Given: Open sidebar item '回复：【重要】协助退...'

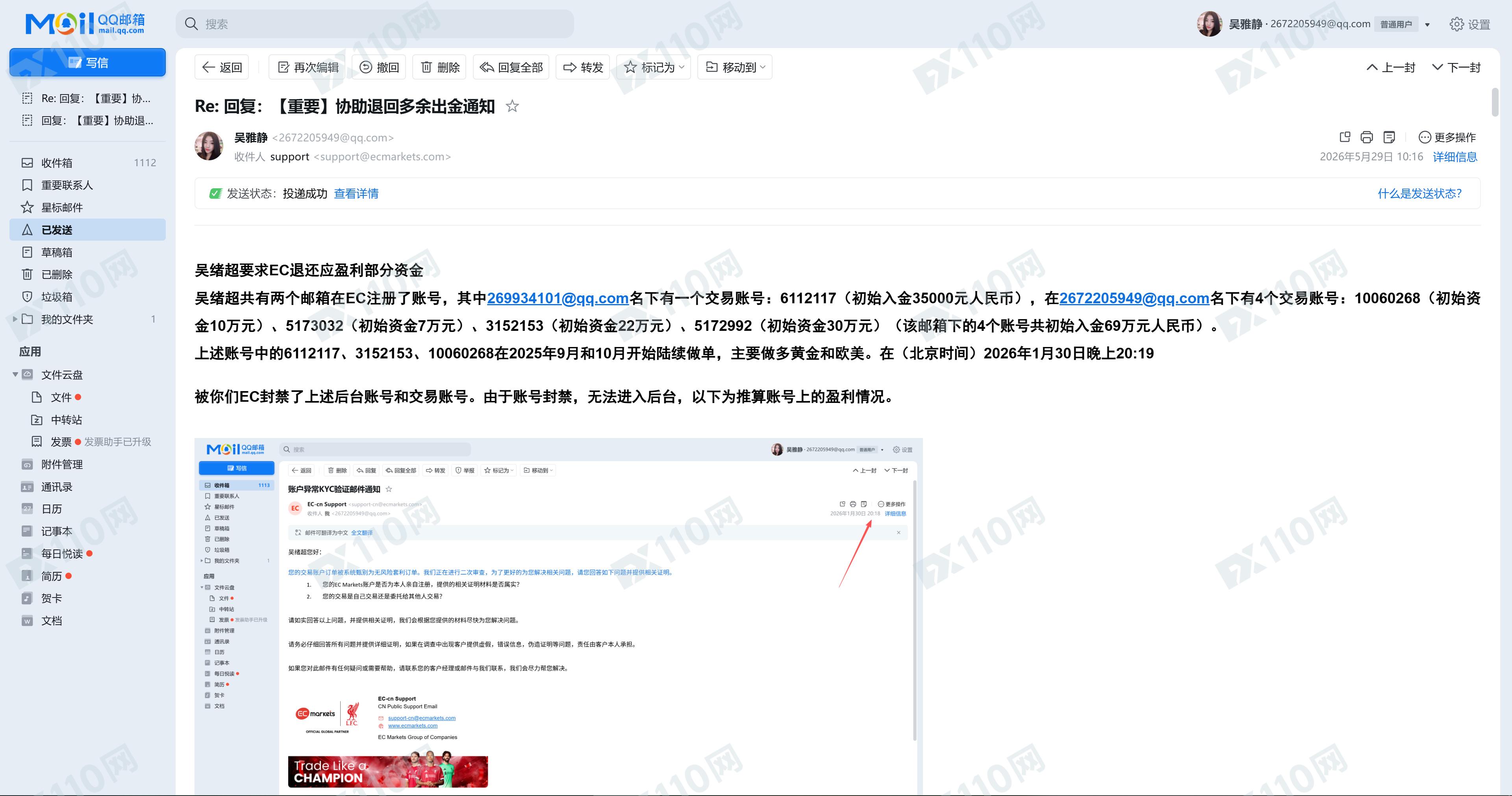Looking at the screenshot, I should pos(87,121).
